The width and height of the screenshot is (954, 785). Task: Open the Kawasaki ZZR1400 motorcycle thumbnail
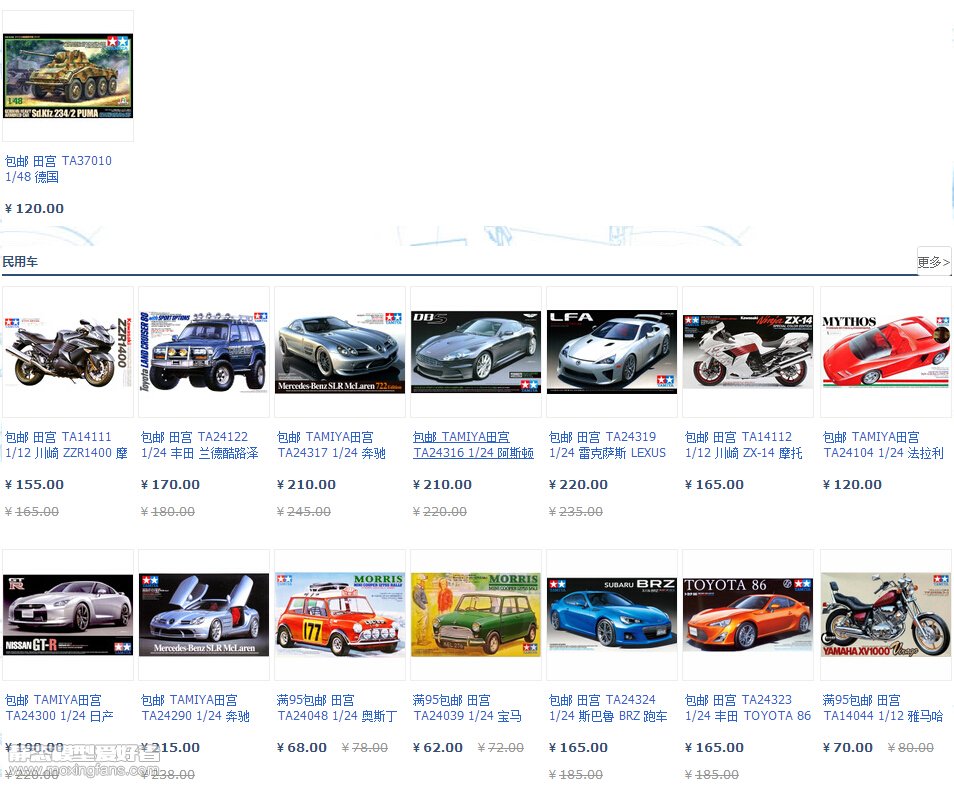coord(68,352)
